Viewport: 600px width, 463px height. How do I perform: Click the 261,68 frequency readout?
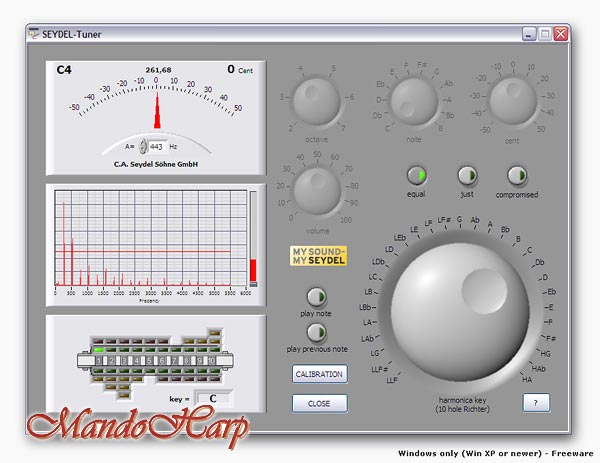click(x=158, y=70)
